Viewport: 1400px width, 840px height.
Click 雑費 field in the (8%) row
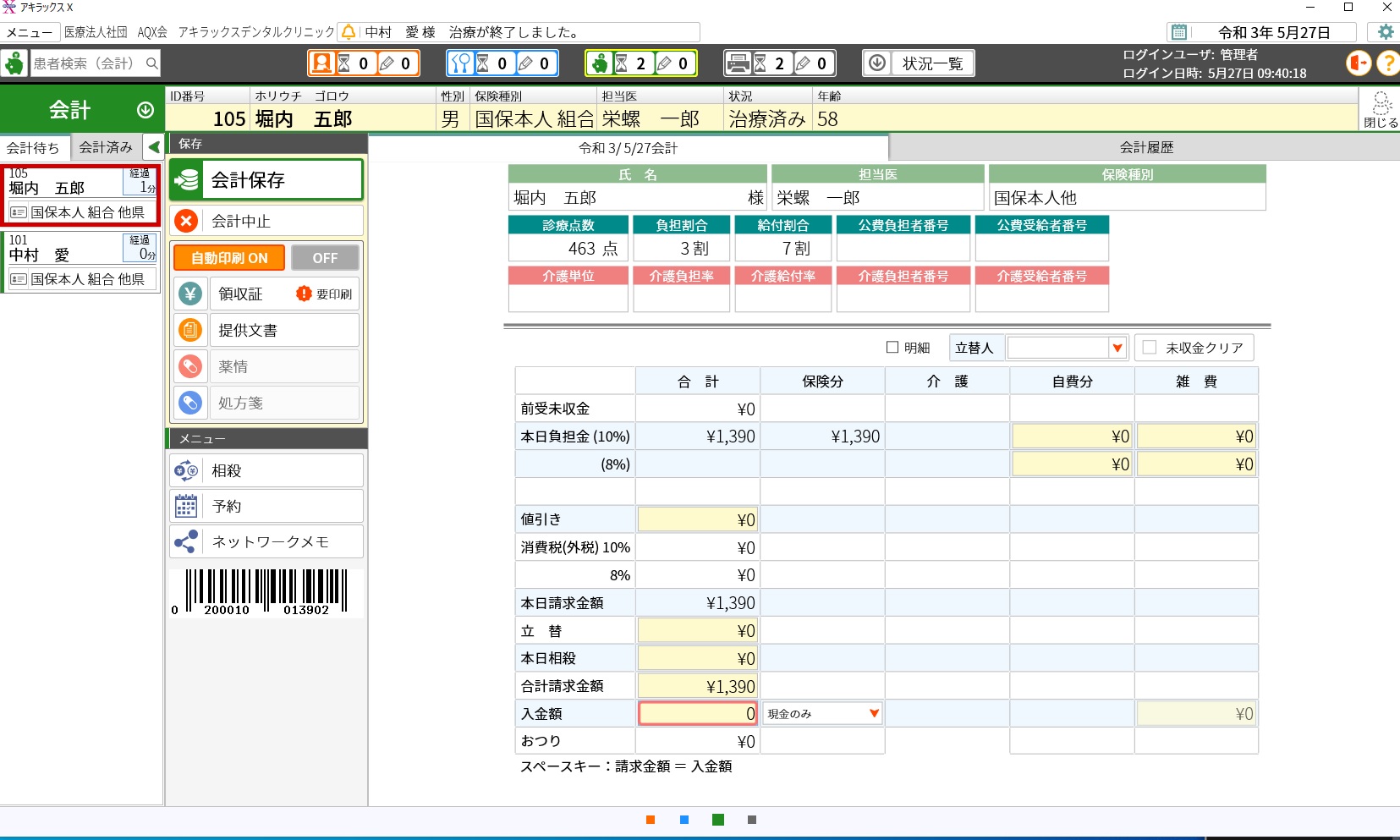point(1196,464)
